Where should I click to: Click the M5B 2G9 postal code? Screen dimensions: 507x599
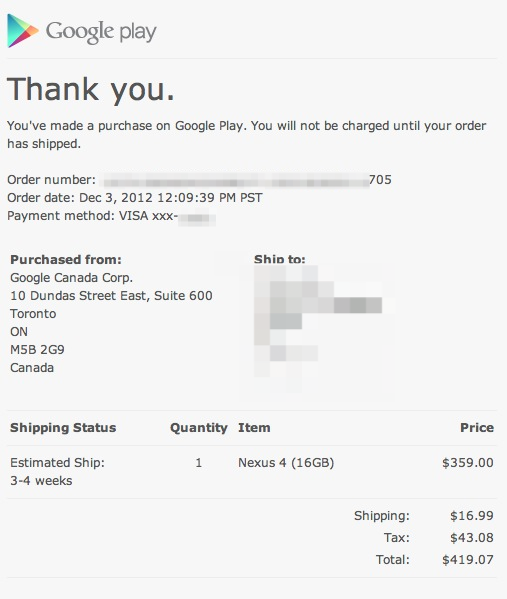37,350
